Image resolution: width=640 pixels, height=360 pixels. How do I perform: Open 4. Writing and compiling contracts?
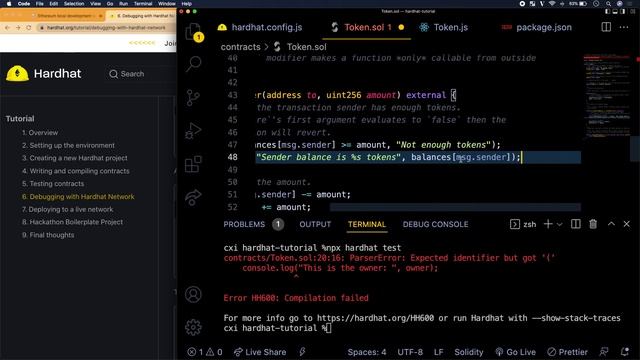coord(76,171)
